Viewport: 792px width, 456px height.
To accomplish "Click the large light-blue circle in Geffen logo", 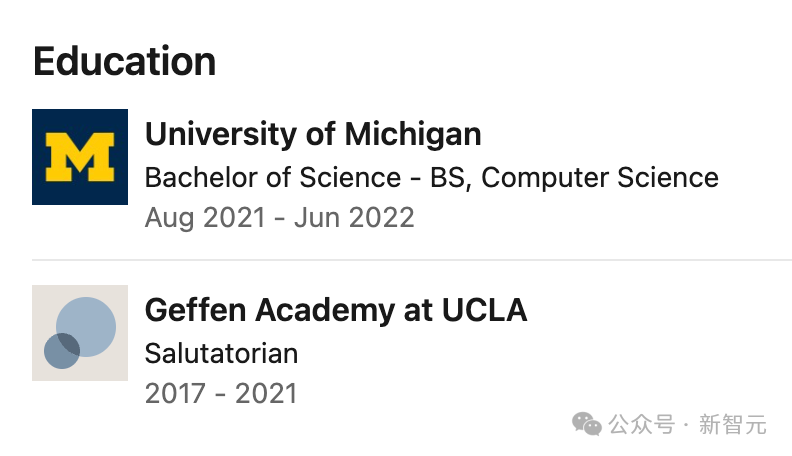I will click(x=88, y=325).
